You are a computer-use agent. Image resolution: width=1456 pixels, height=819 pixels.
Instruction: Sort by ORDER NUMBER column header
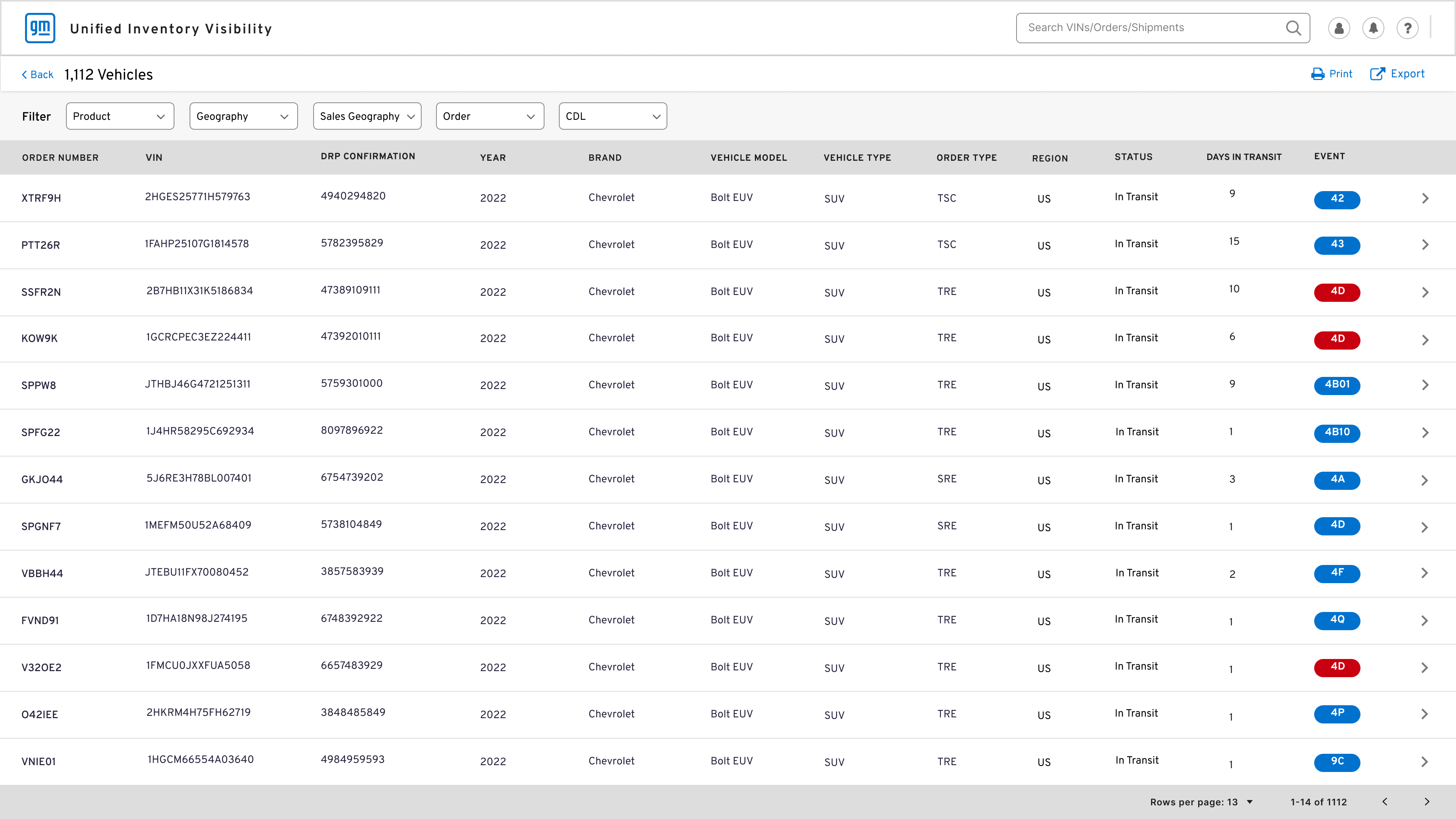click(61, 158)
